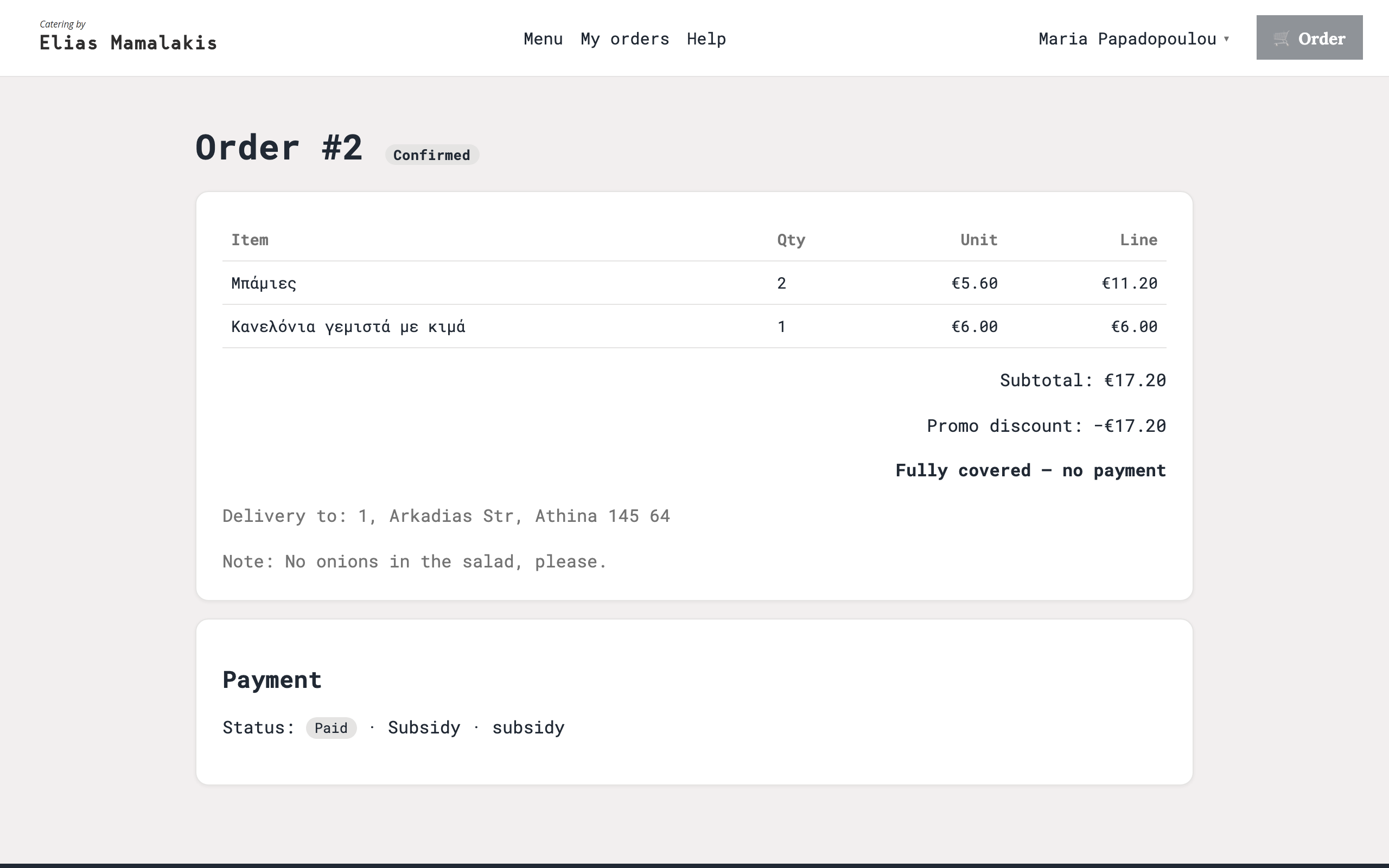Click the Order button label

click(1322, 39)
